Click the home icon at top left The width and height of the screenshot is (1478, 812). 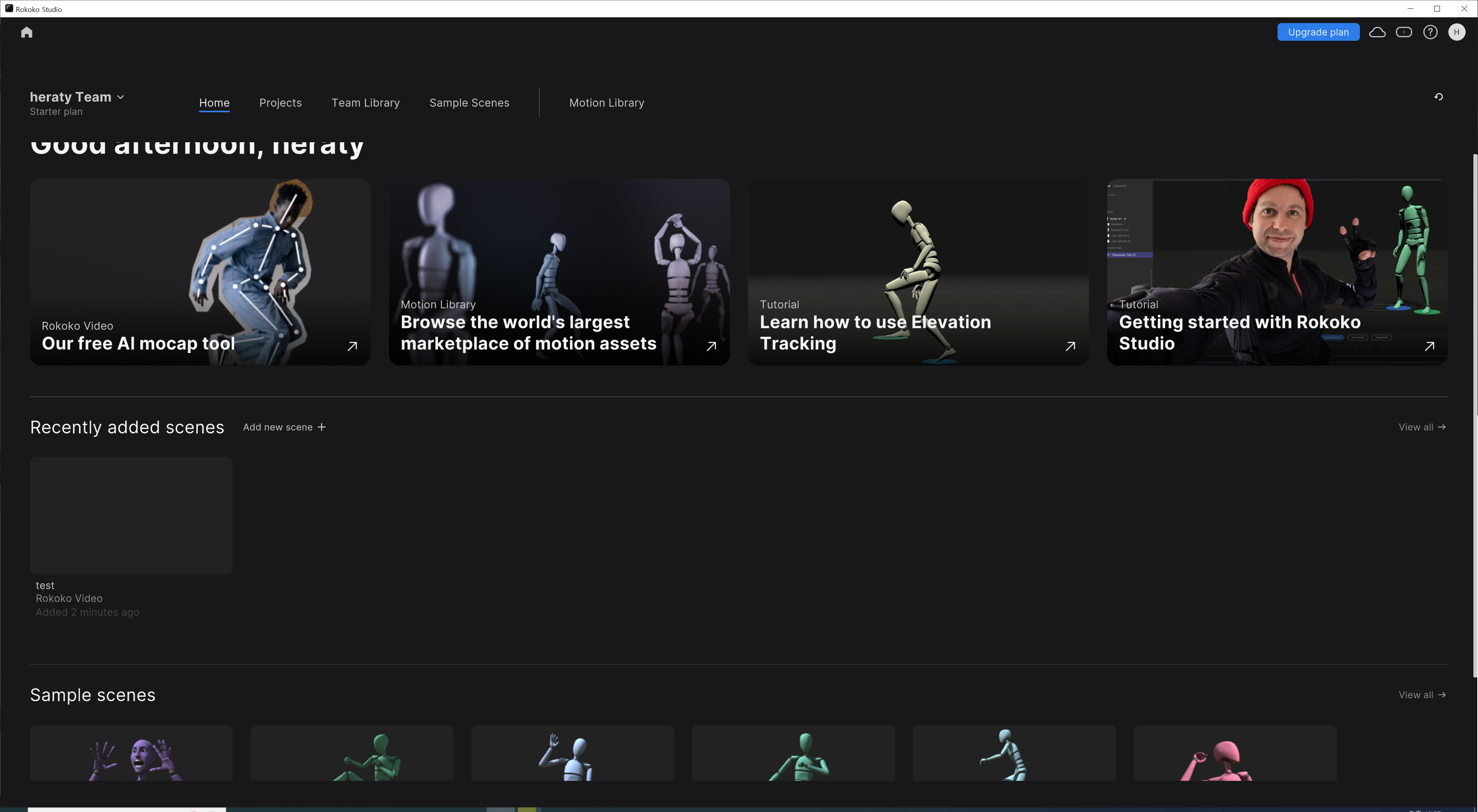[27, 32]
